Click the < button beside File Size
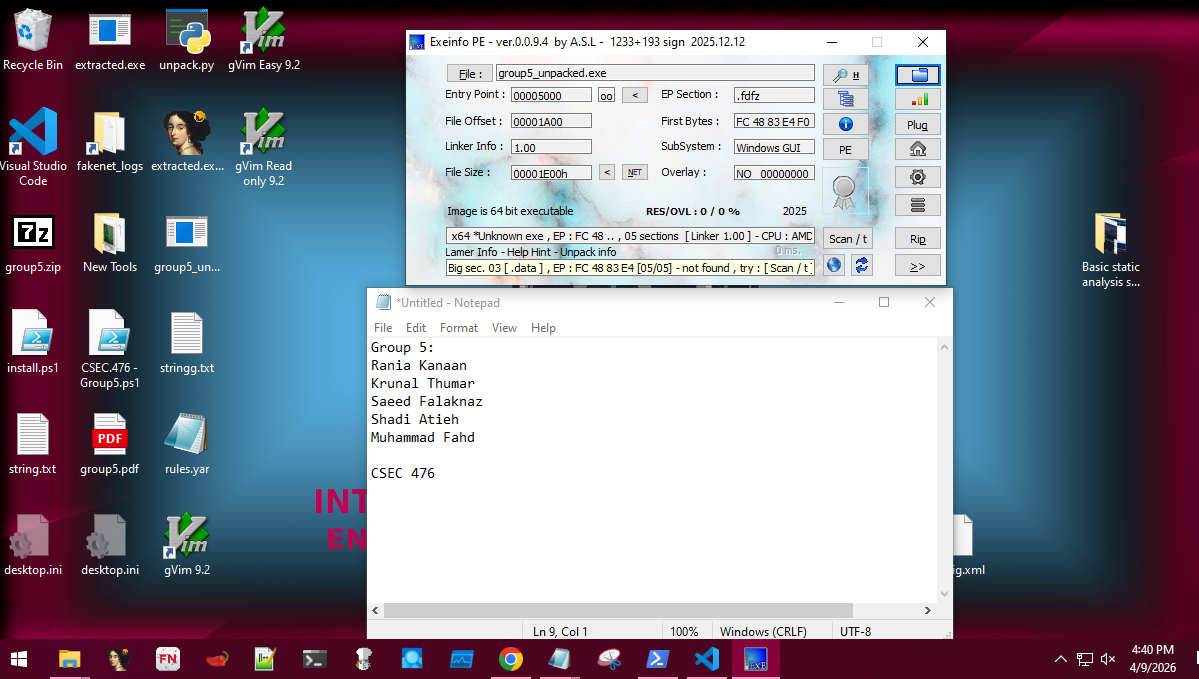Viewport: 1199px width, 679px height. [x=607, y=173]
